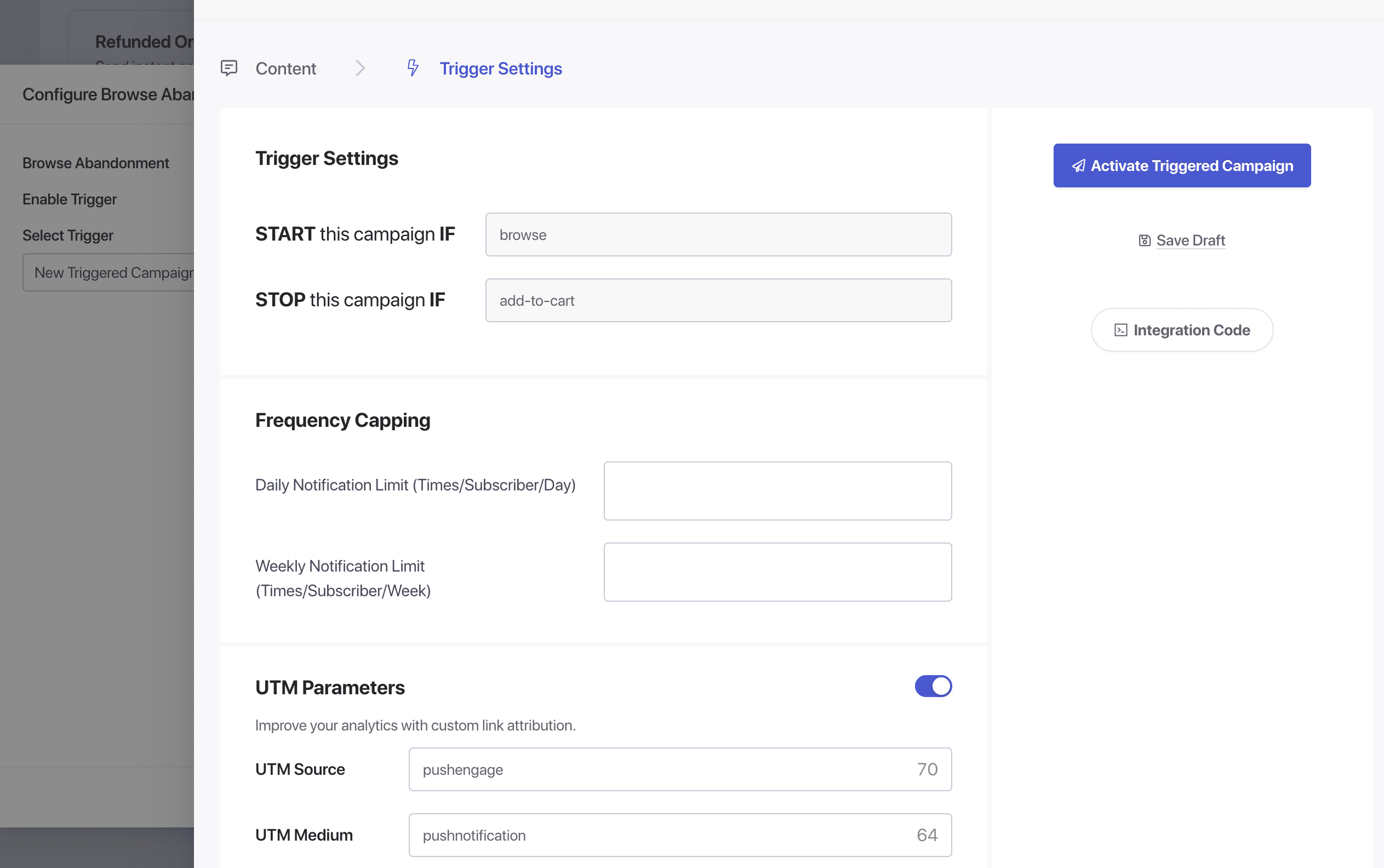The width and height of the screenshot is (1384, 868).
Task: Open the START this campaign IF field
Action: click(x=718, y=235)
